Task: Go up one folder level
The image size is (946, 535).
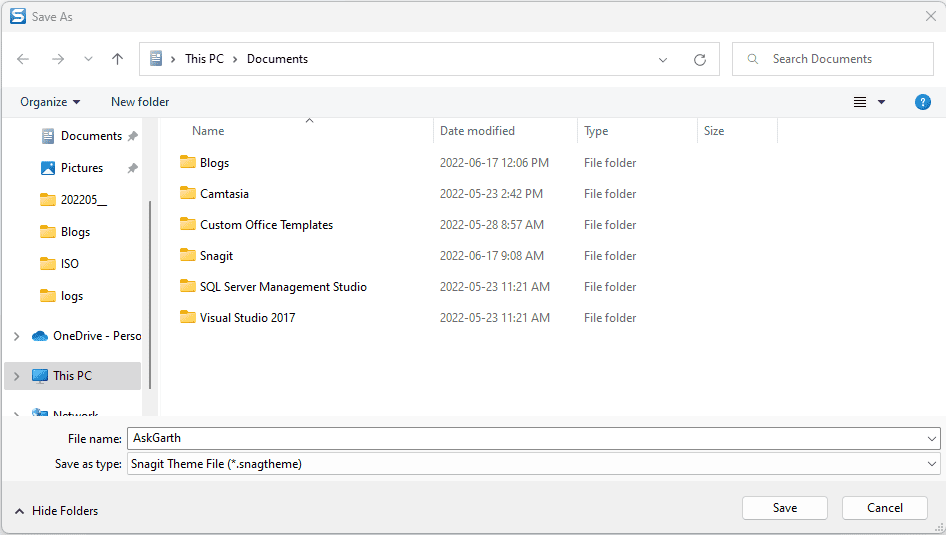Action: [118, 59]
